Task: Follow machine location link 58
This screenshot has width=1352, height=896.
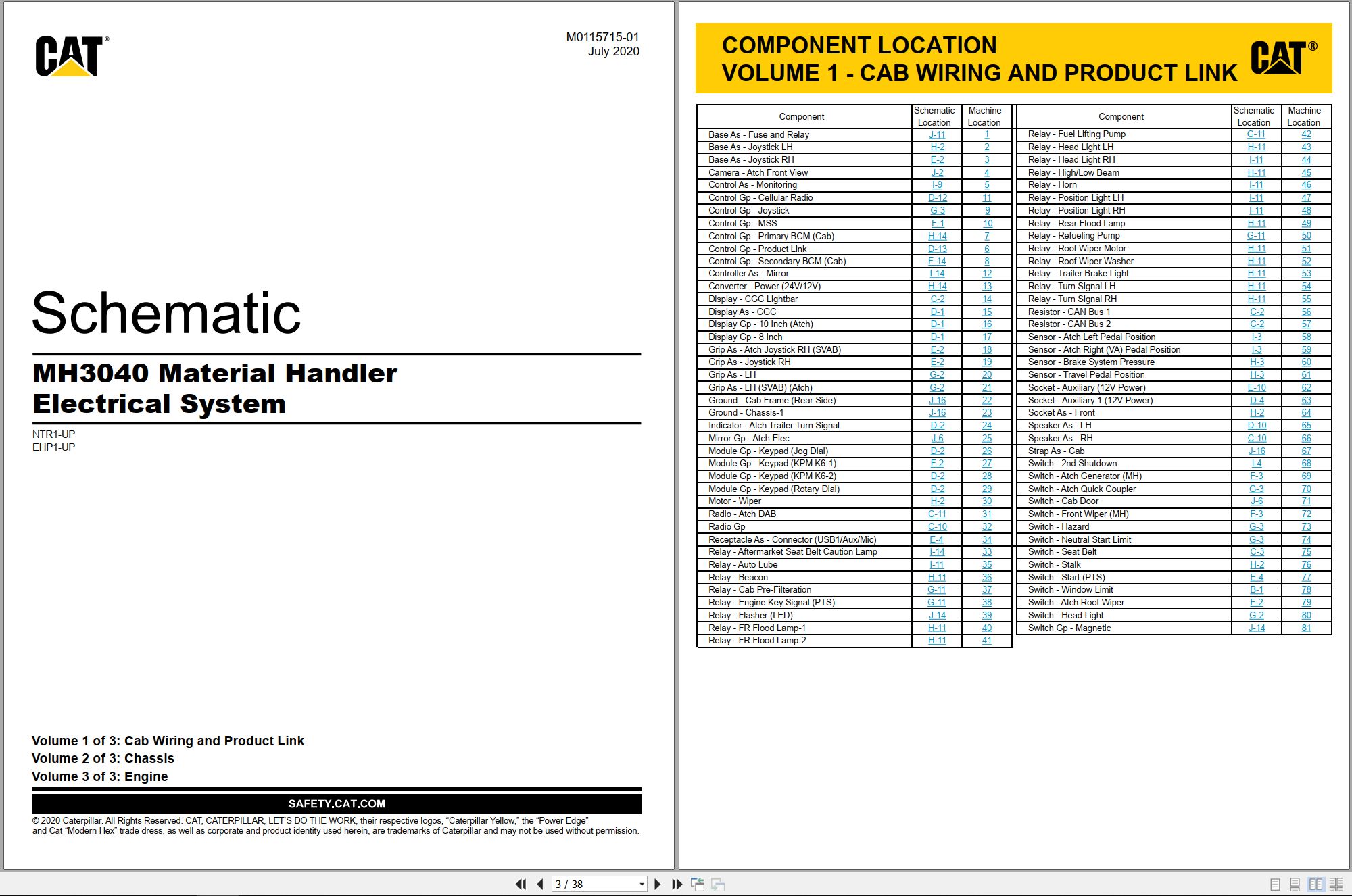Action: (x=1306, y=337)
